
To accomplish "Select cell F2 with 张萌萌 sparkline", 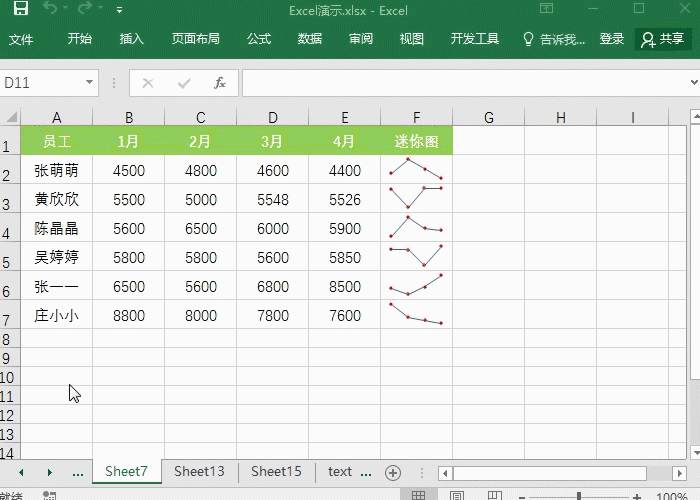I will [x=416, y=170].
